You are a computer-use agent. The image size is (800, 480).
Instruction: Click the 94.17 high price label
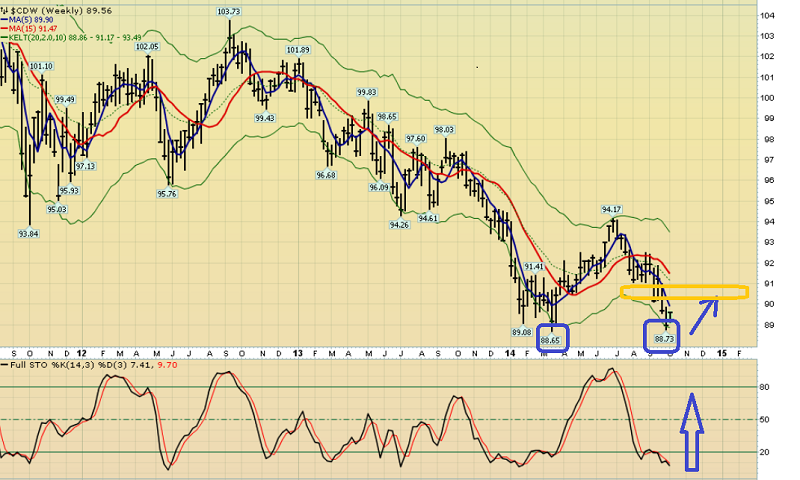click(612, 209)
